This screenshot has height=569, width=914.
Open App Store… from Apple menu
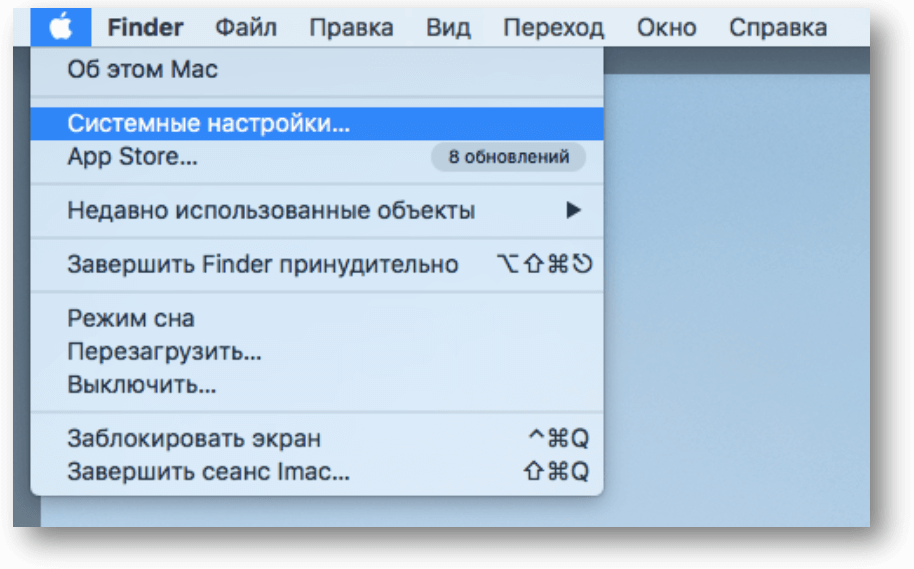(x=317, y=156)
